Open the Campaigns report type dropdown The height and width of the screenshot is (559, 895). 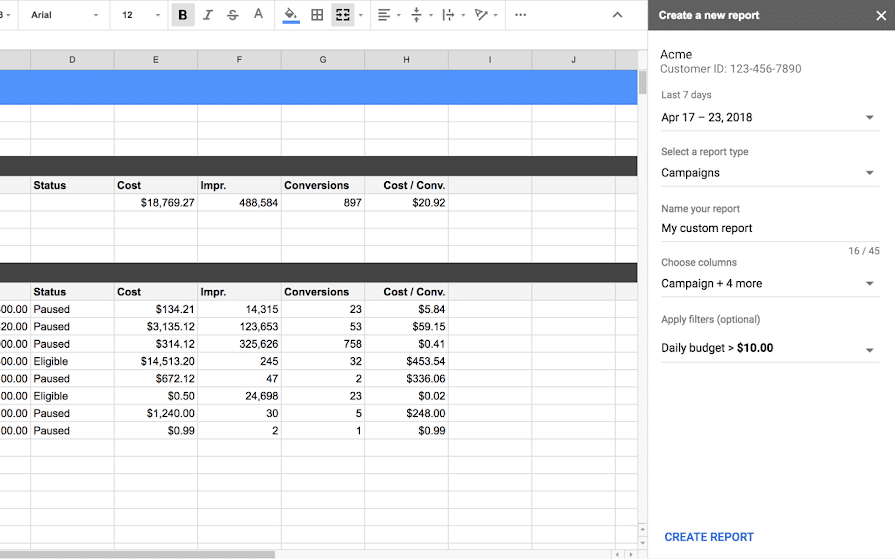click(x=768, y=173)
